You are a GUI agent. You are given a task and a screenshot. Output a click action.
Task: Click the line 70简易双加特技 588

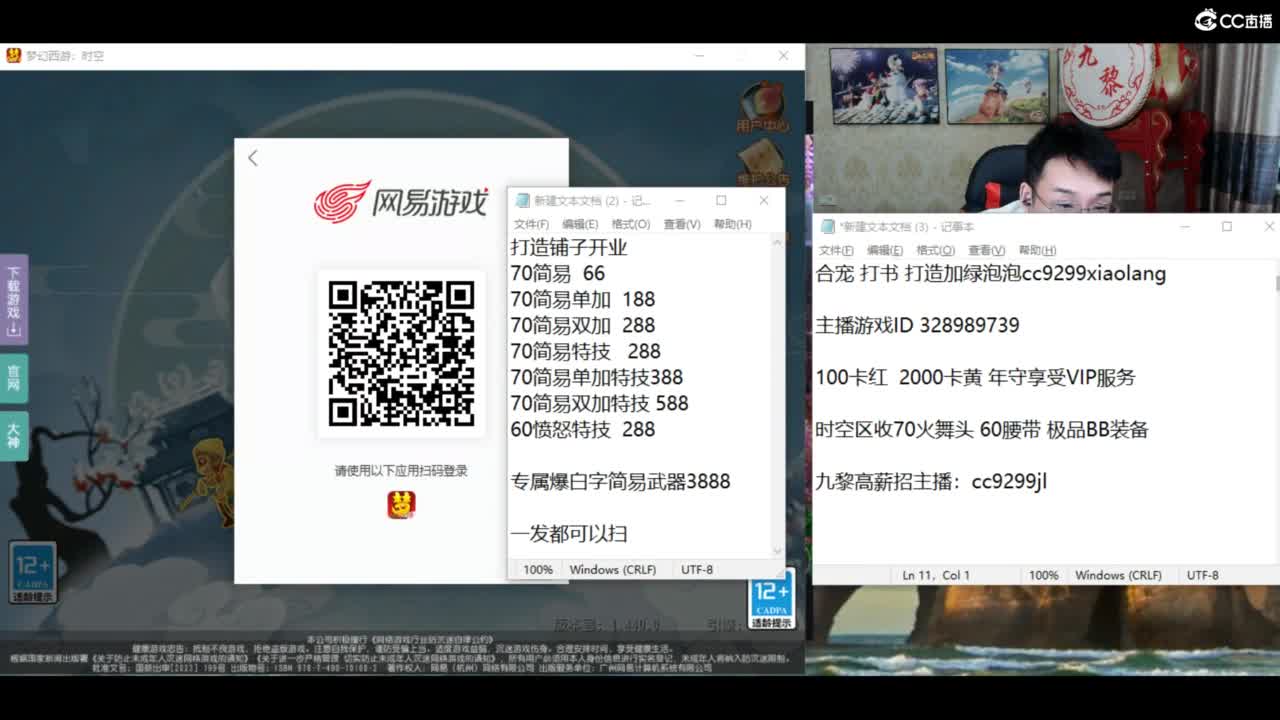[x=600, y=403]
